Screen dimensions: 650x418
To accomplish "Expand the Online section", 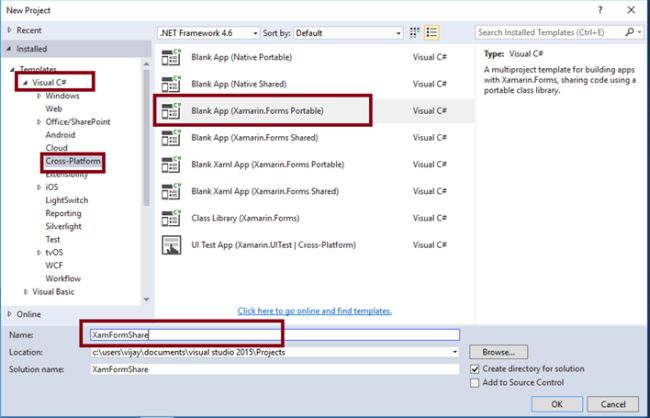I will pyautogui.click(x=10, y=314).
